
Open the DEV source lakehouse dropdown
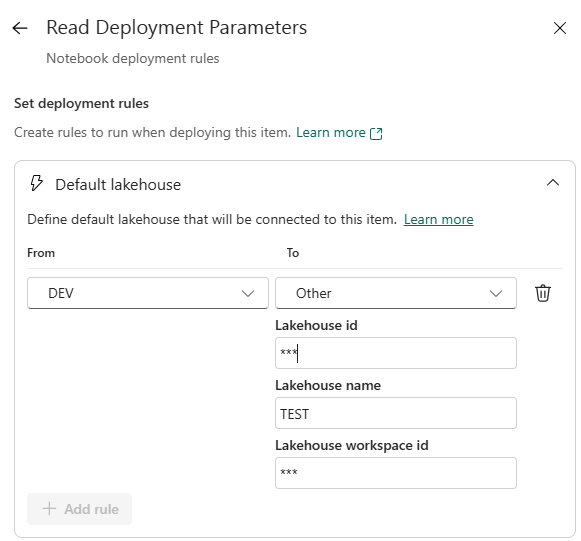[148, 293]
